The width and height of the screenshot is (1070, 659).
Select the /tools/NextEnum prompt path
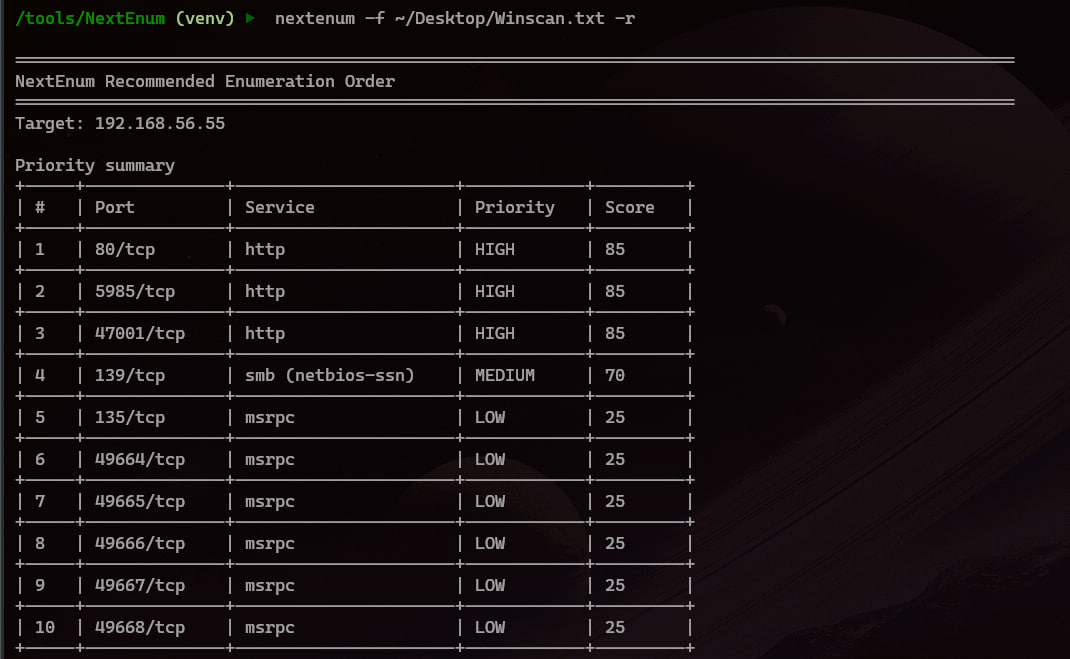pos(90,18)
